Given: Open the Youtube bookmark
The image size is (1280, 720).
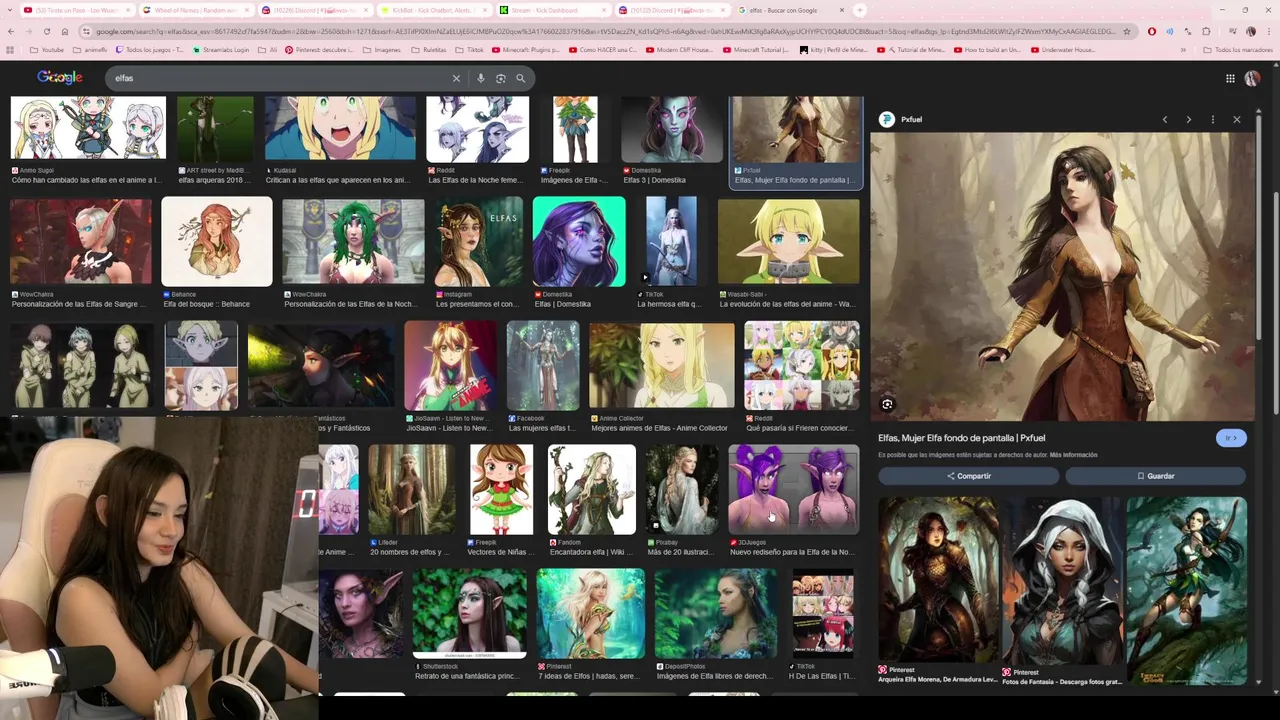Looking at the screenshot, I should 47,49.
